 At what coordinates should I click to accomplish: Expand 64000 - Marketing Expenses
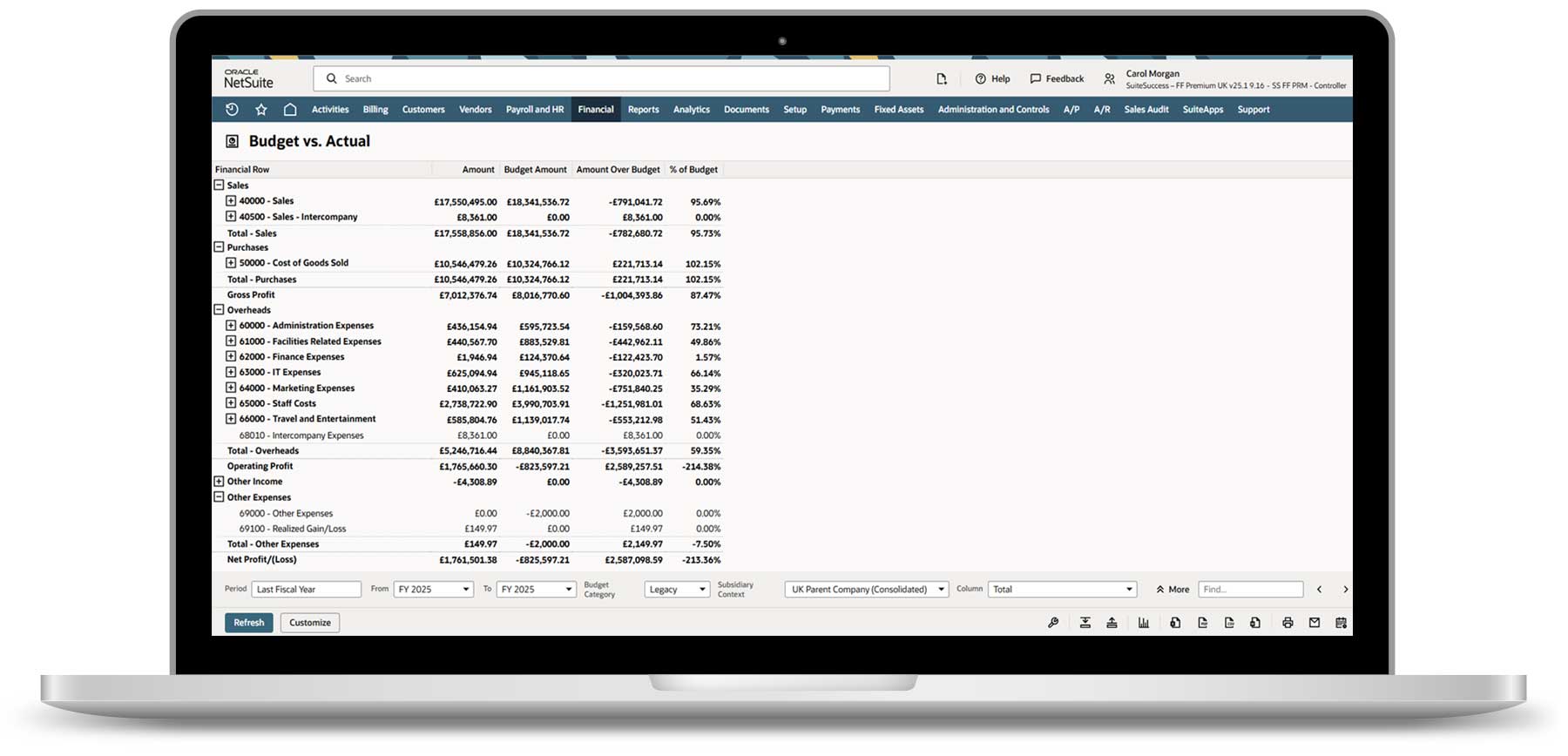coord(231,388)
